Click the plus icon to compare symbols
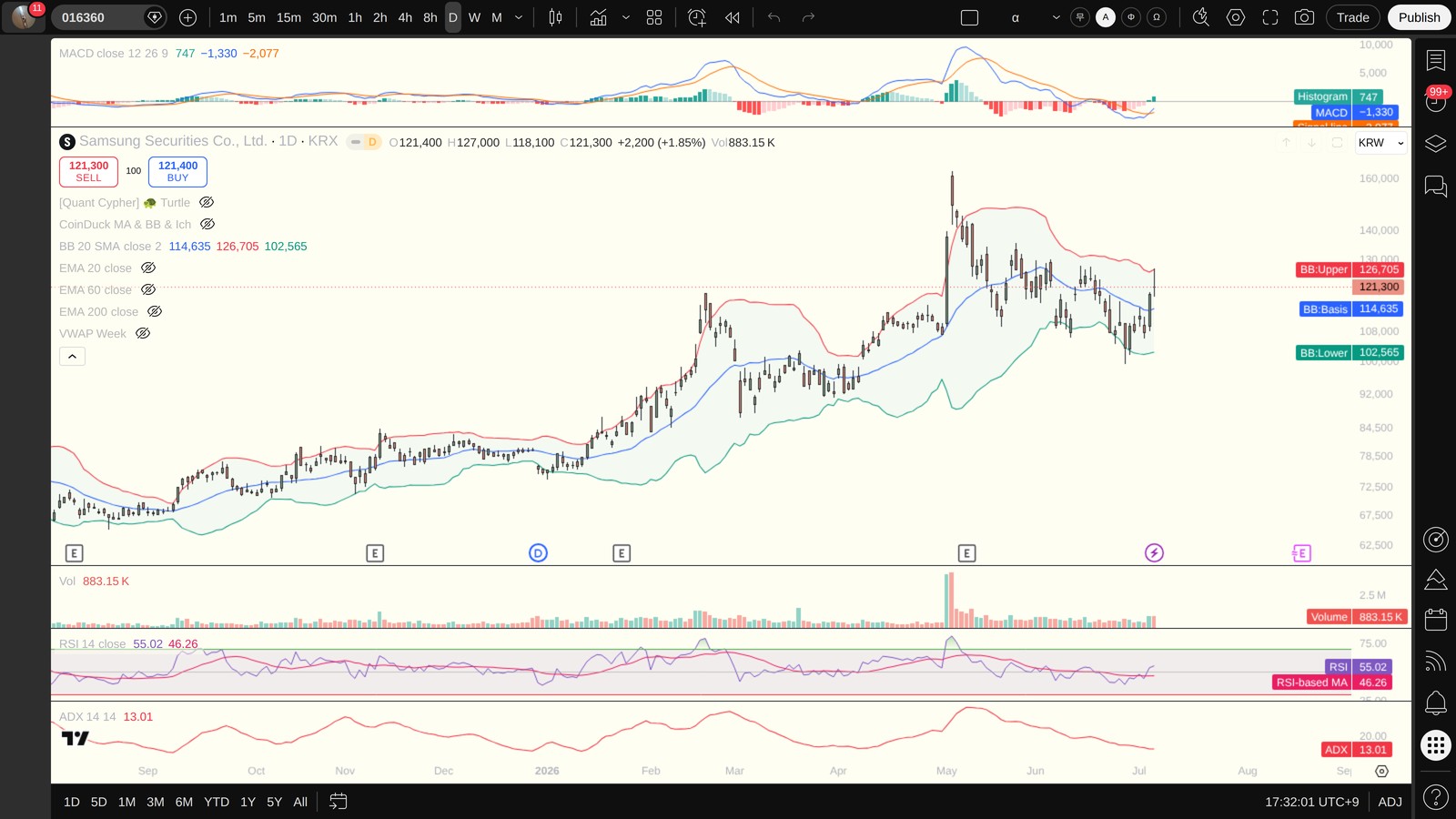This screenshot has height=819, width=1456. tap(187, 17)
